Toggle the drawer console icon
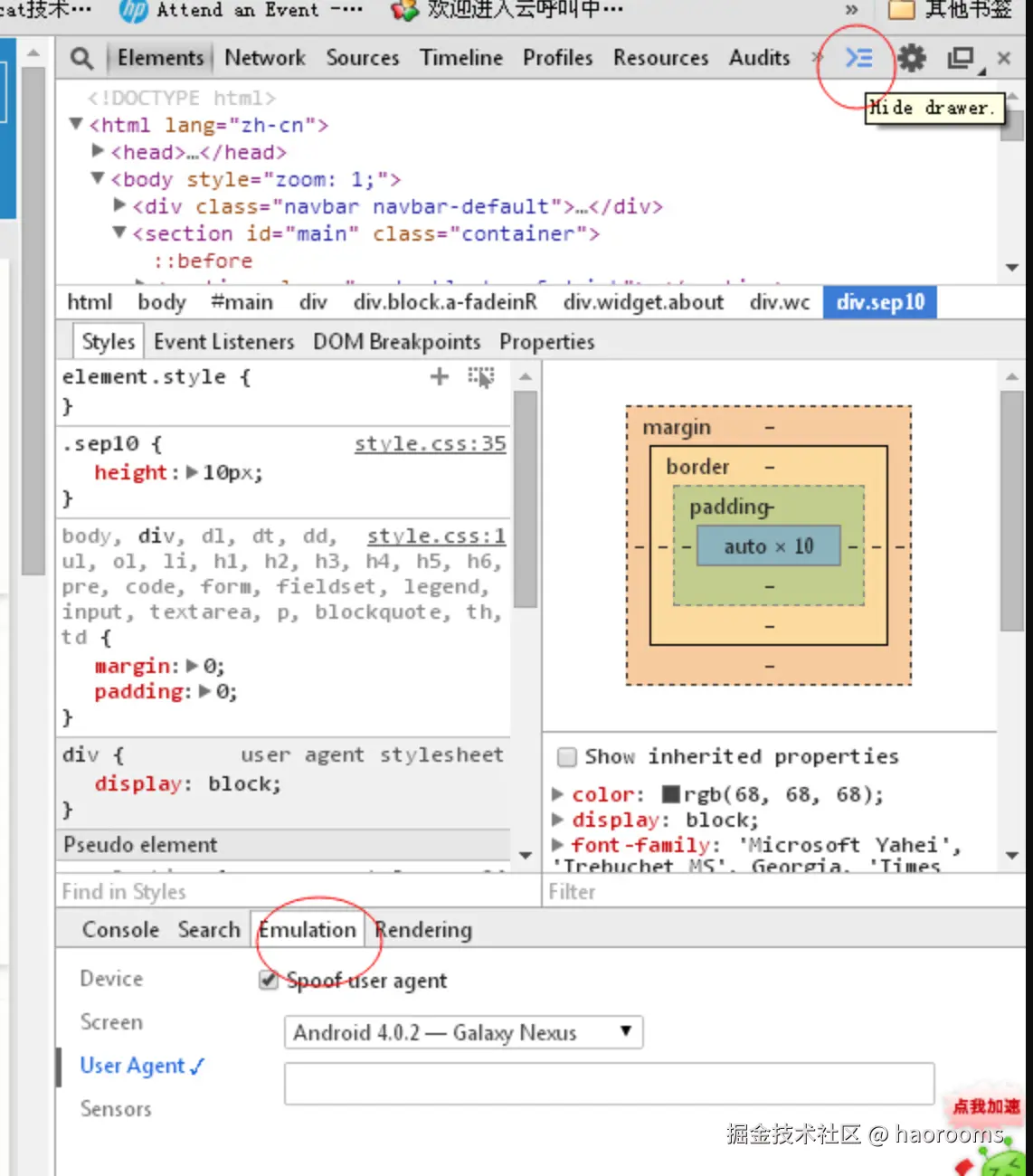 pyautogui.click(x=858, y=58)
